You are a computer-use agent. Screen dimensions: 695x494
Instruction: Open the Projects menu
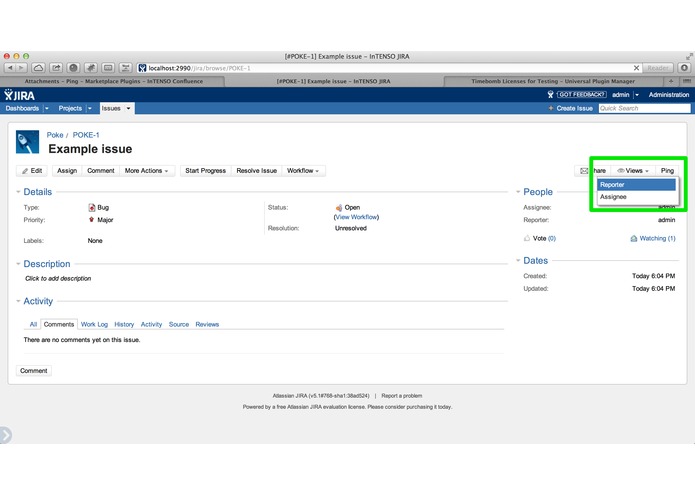pos(70,108)
